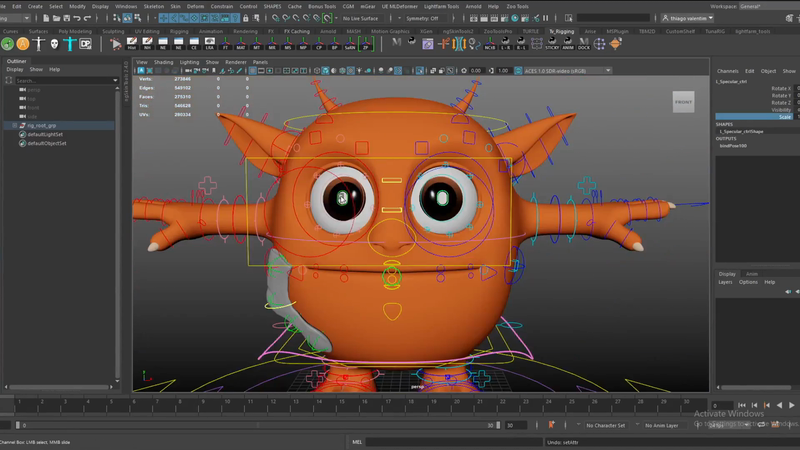Click the FRONT view cube in viewport
Screen dimensions: 800x450
coord(683,101)
